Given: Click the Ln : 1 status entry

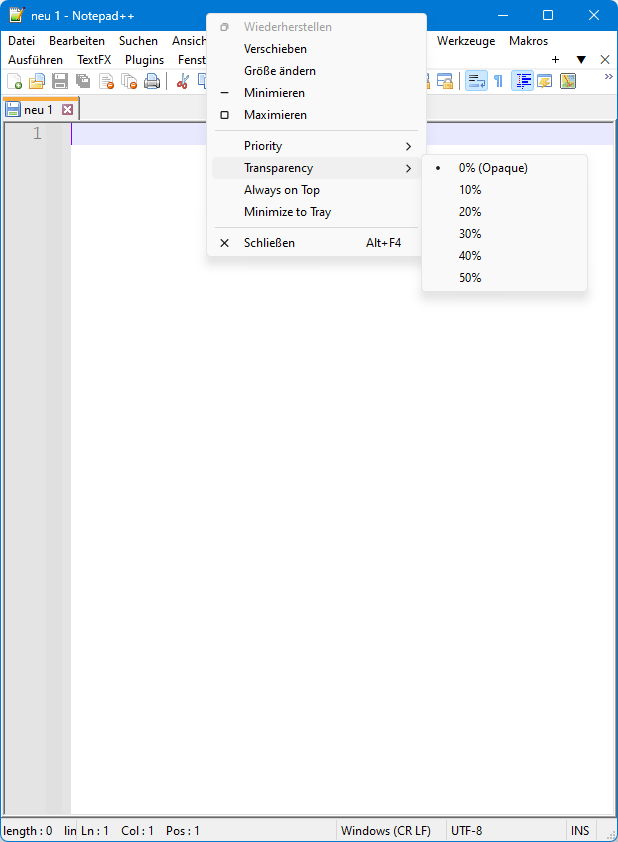Looking at the screenshot, I should point(95,831).
